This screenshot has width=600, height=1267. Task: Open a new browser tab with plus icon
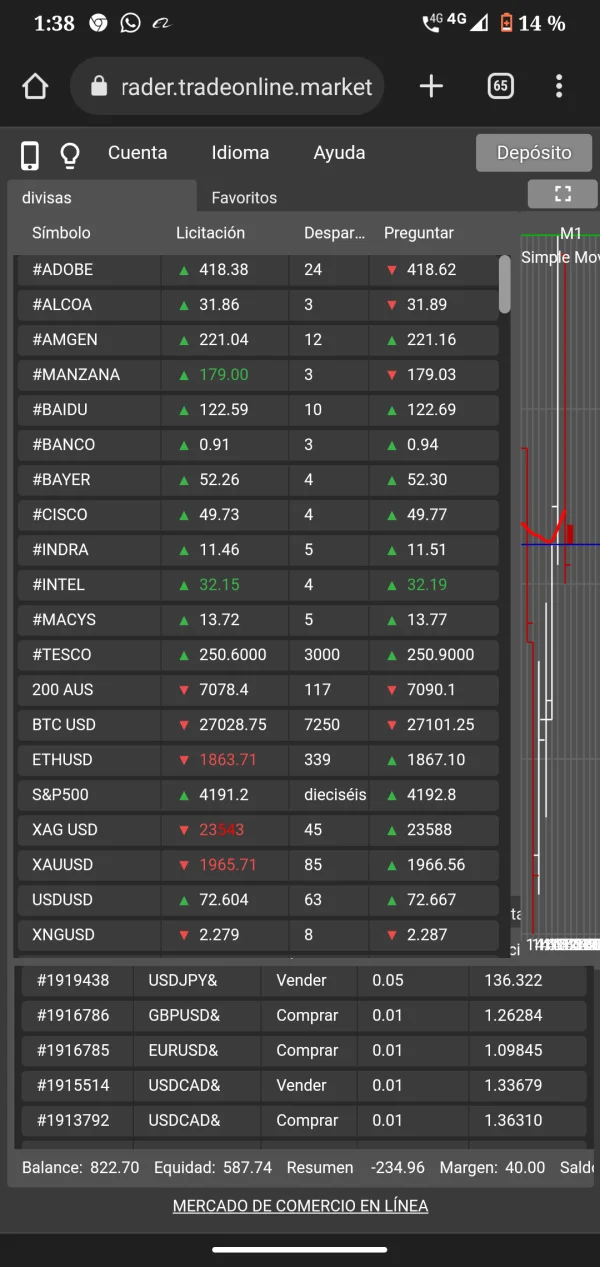coord(431,87)
